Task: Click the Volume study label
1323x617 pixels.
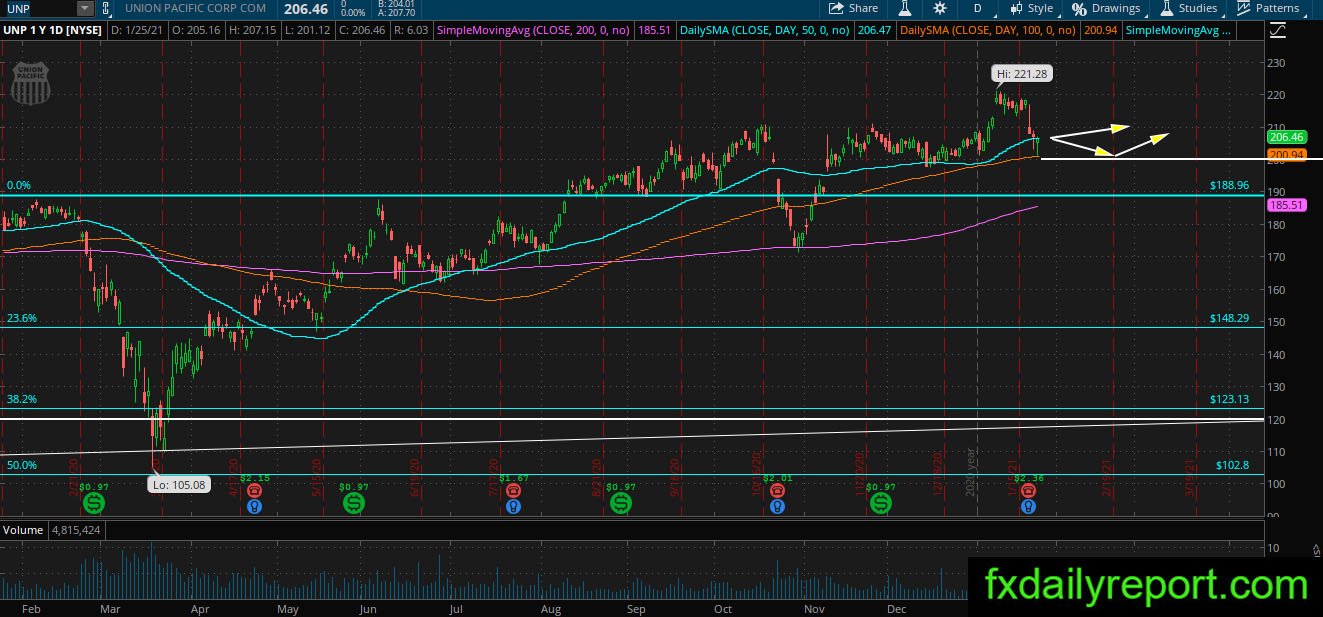Action: [x=22, y=529]
